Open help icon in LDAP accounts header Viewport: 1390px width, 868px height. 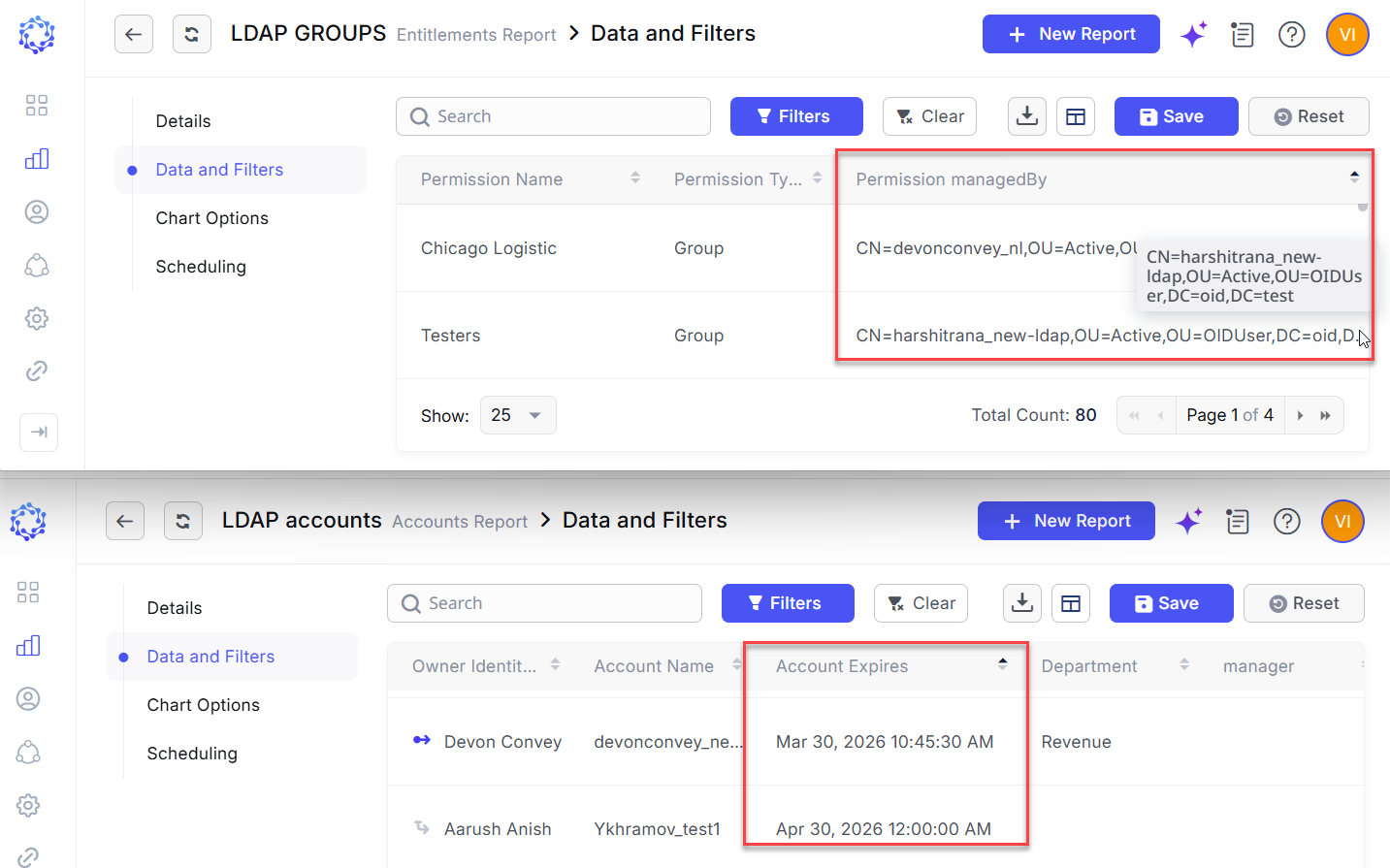tap(1287, 522)
